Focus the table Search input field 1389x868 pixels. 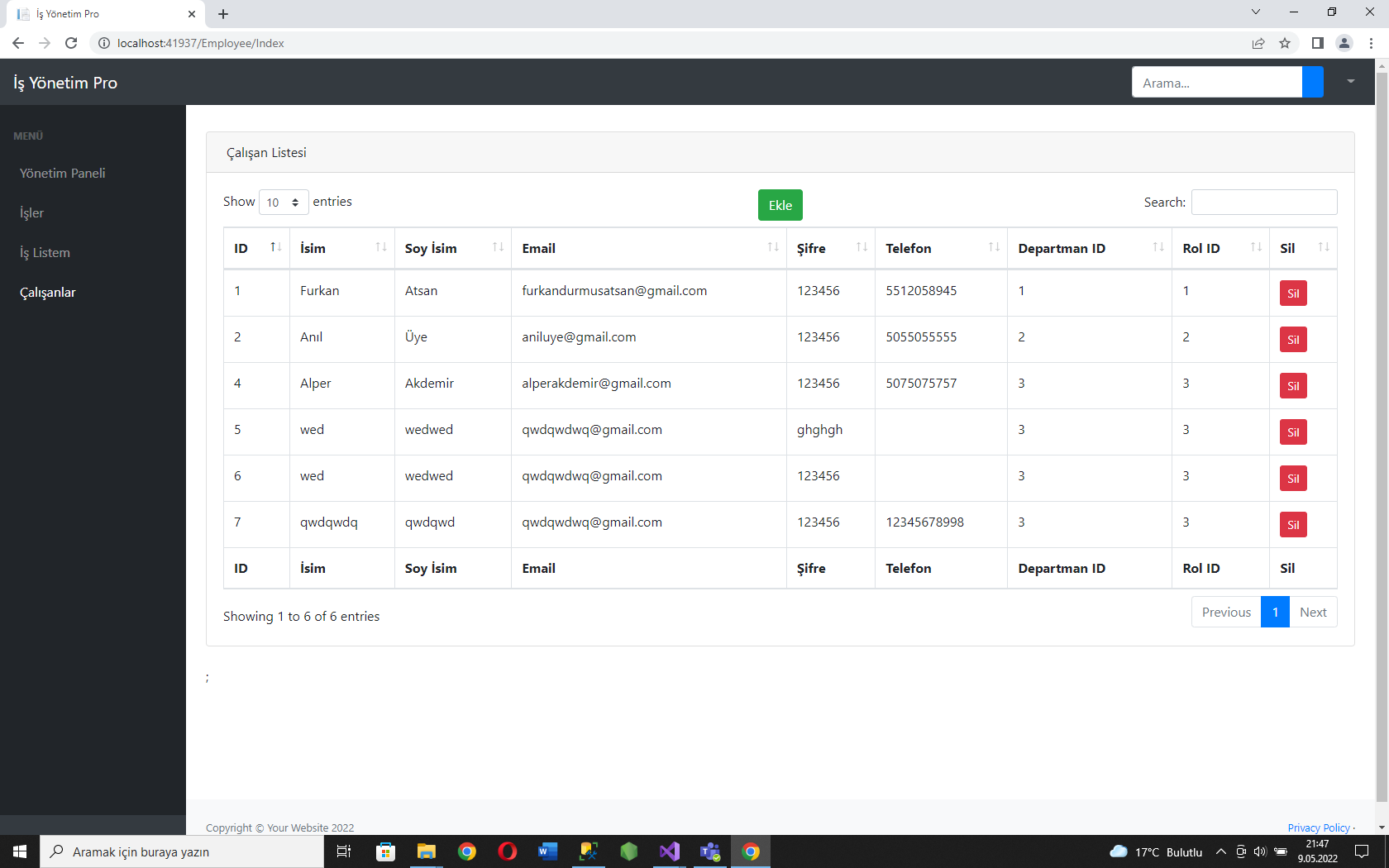tap(1264, 202)
